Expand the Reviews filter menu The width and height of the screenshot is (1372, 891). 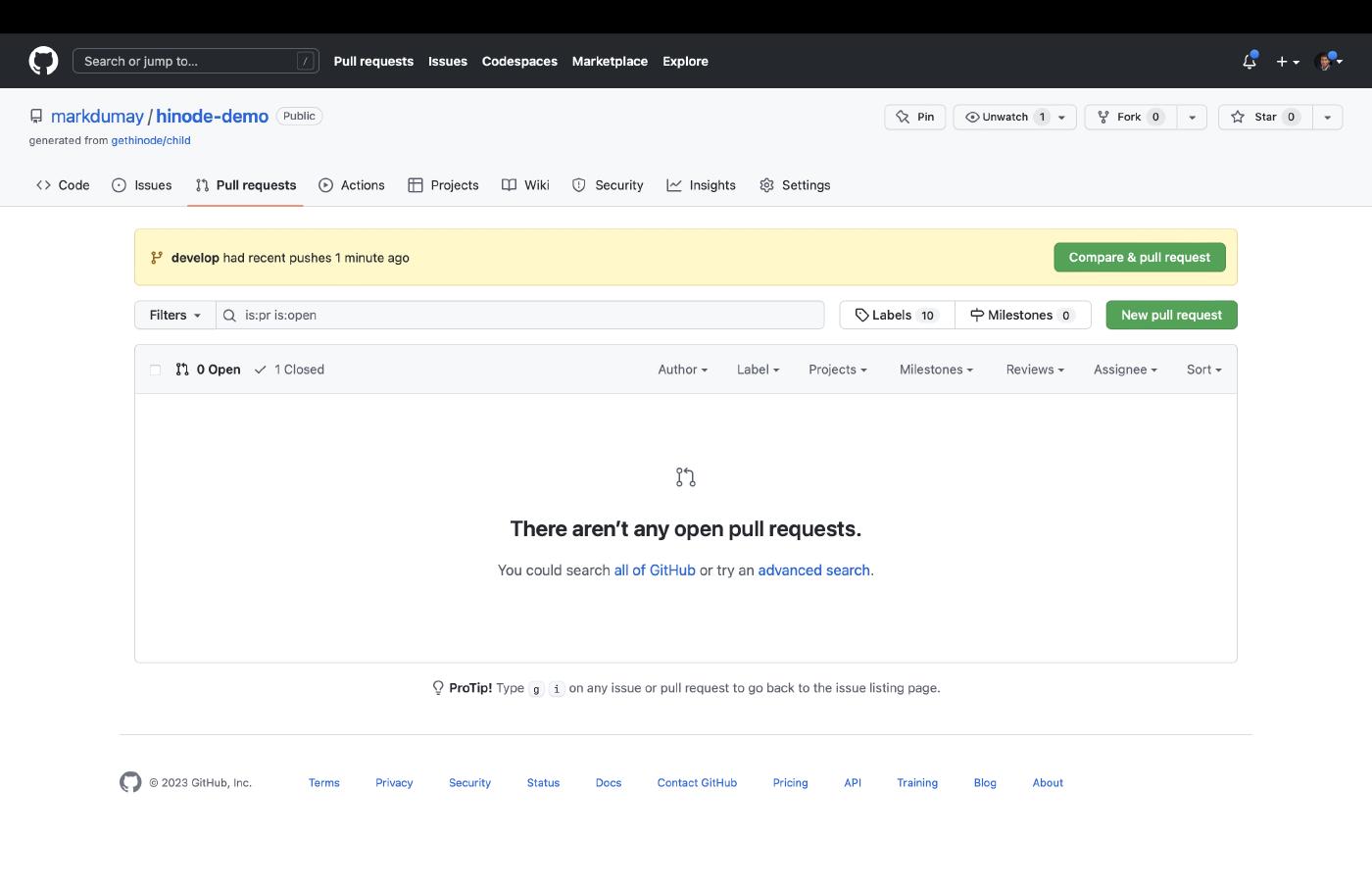(x=1035, y=370)
